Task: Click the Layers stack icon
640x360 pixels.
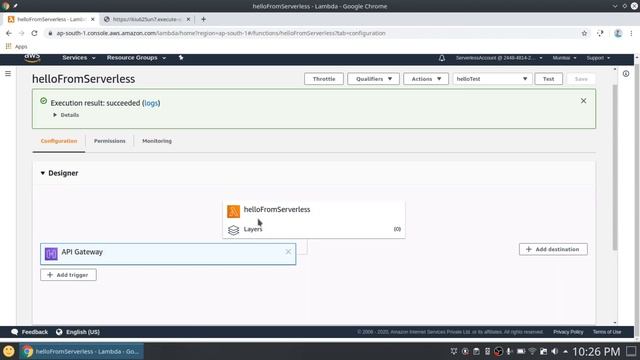Action: [233, 230]
